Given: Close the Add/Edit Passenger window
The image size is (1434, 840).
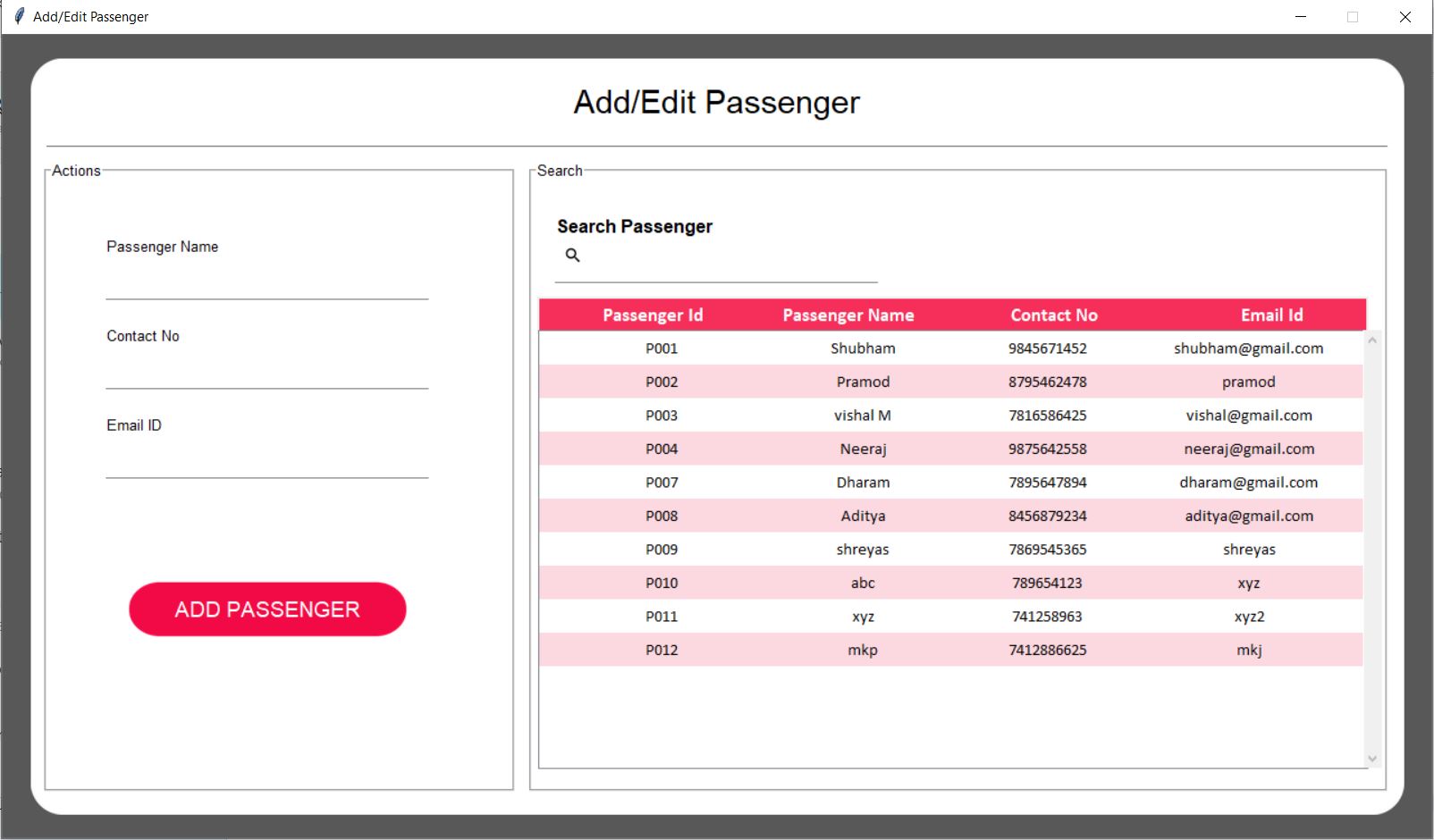Looking at the screenshot, I should tap(1404, 17).
